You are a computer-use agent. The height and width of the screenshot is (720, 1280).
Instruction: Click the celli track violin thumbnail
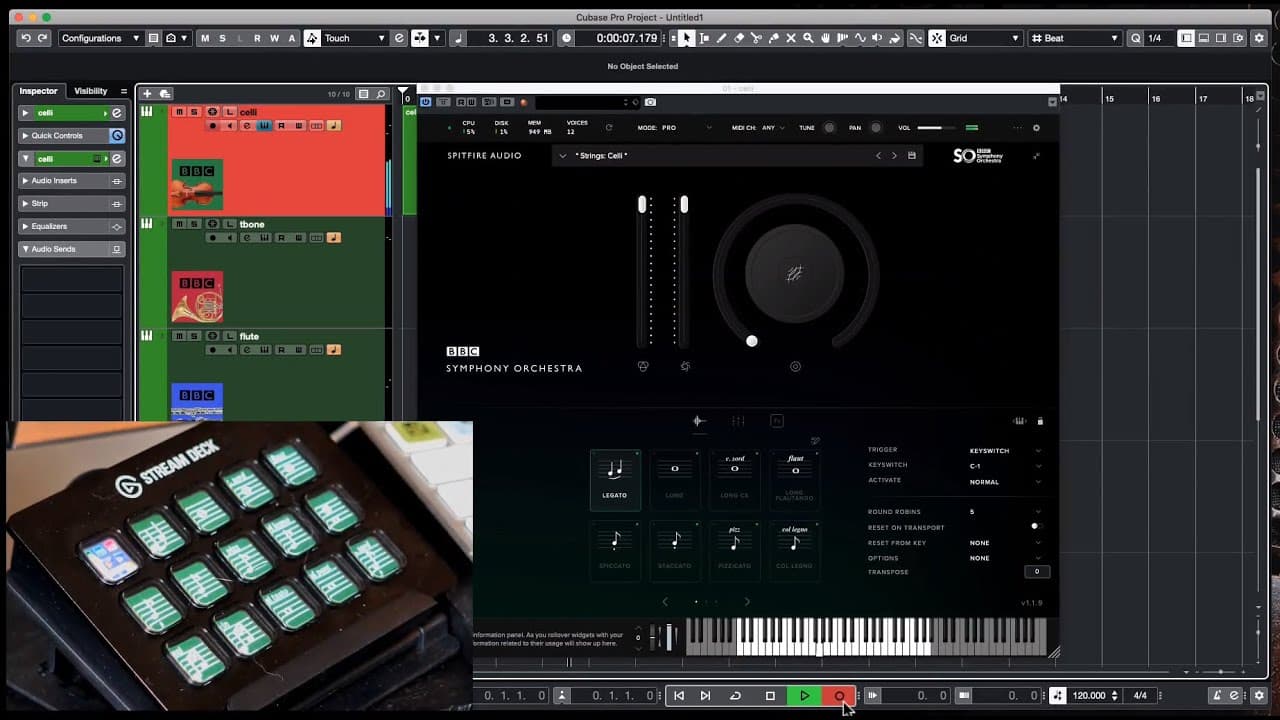(197, 184)
